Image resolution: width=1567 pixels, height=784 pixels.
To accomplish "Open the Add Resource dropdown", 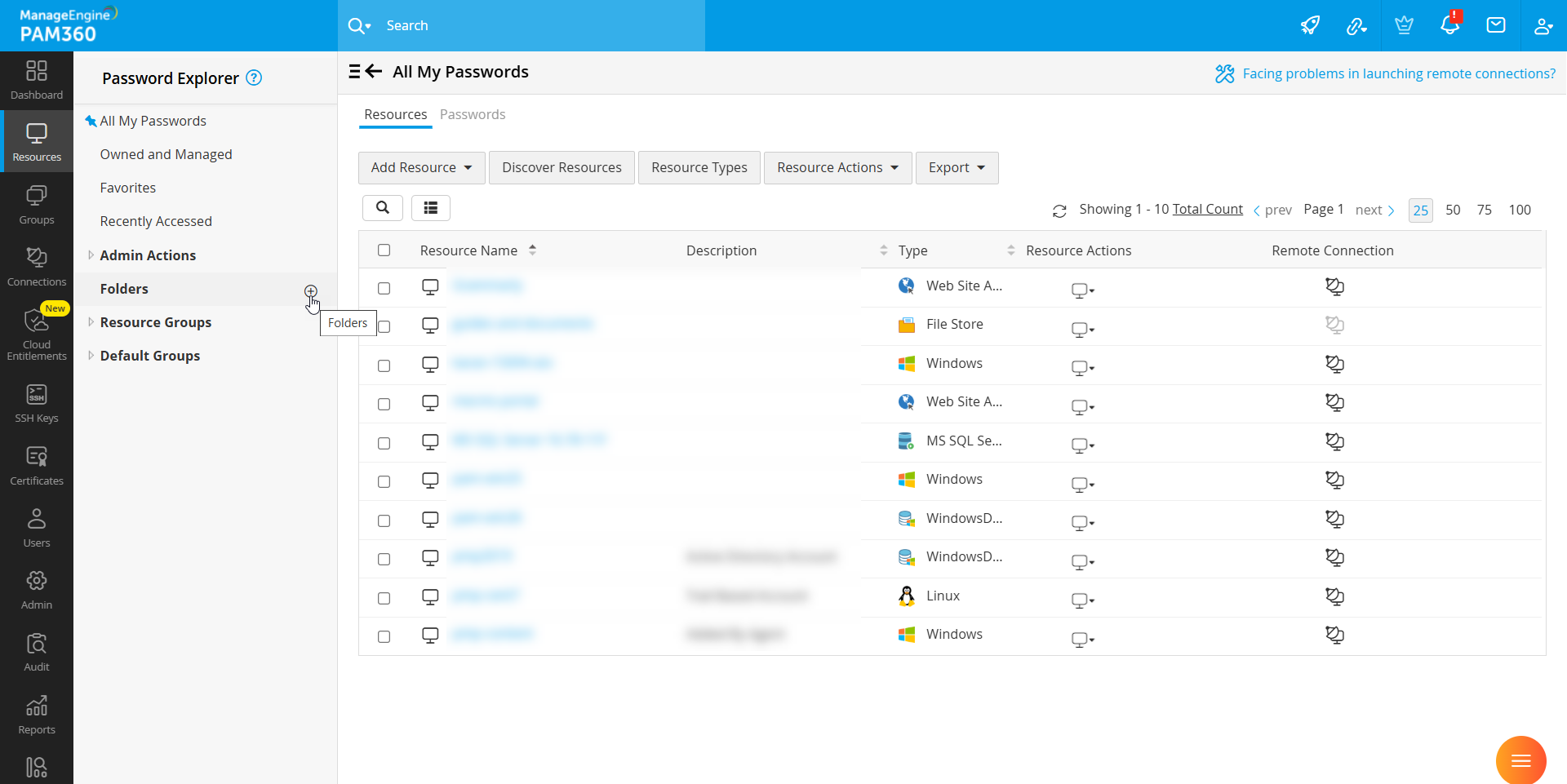I will [421, 167].
